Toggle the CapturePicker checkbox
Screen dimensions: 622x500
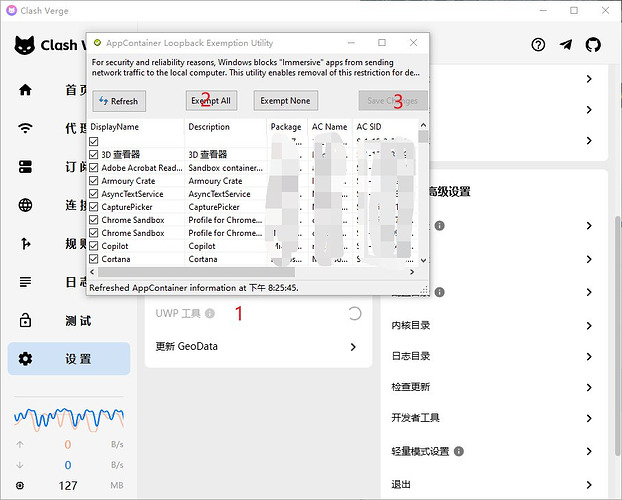[94, 207]
